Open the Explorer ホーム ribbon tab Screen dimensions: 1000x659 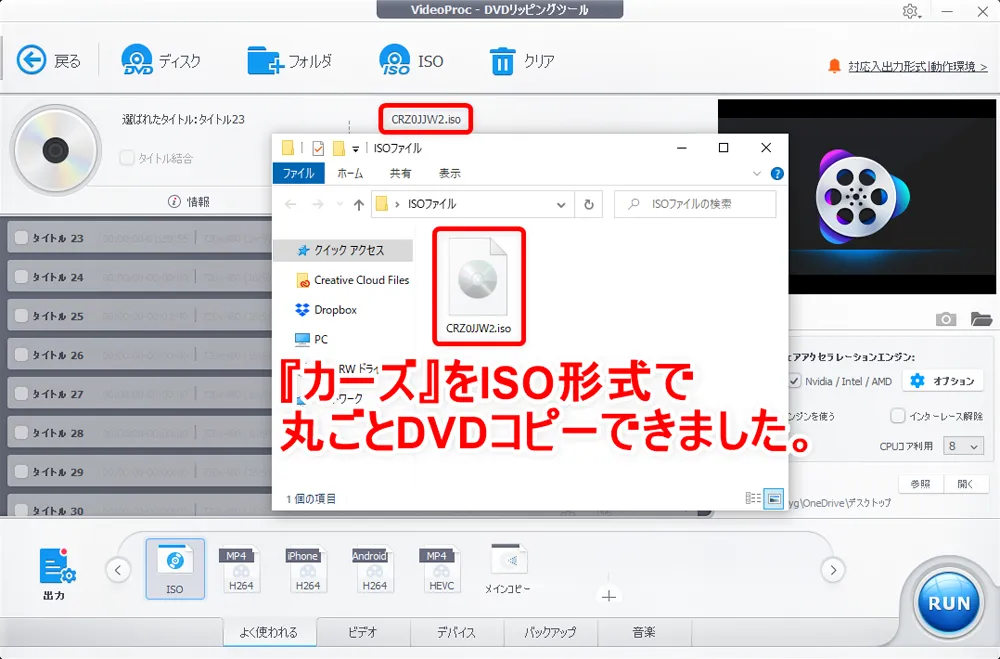(349, 173)
